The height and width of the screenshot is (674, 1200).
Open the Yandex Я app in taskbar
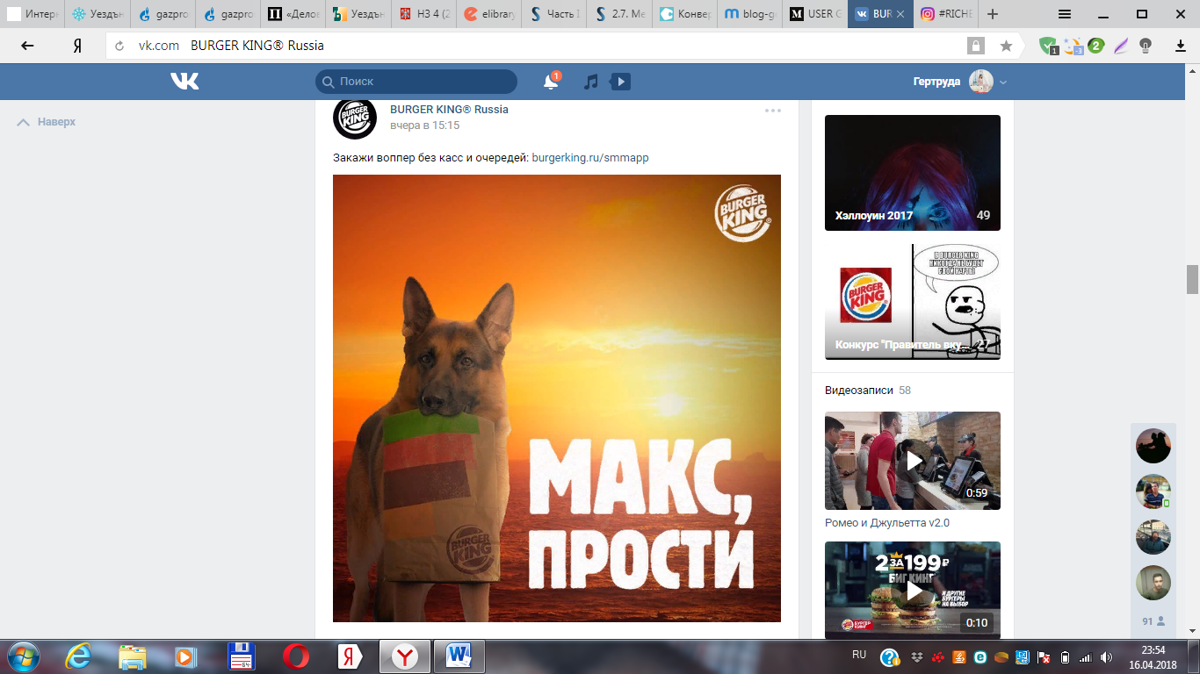(x=349, y=657)
